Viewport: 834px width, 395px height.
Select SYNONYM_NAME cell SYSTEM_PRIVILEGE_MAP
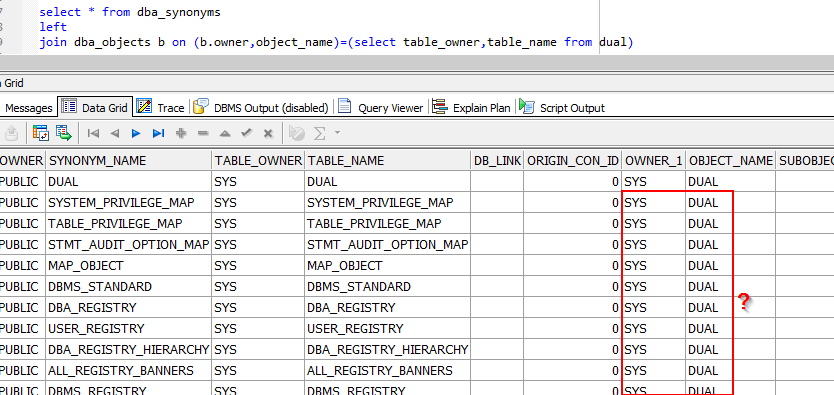128,203
